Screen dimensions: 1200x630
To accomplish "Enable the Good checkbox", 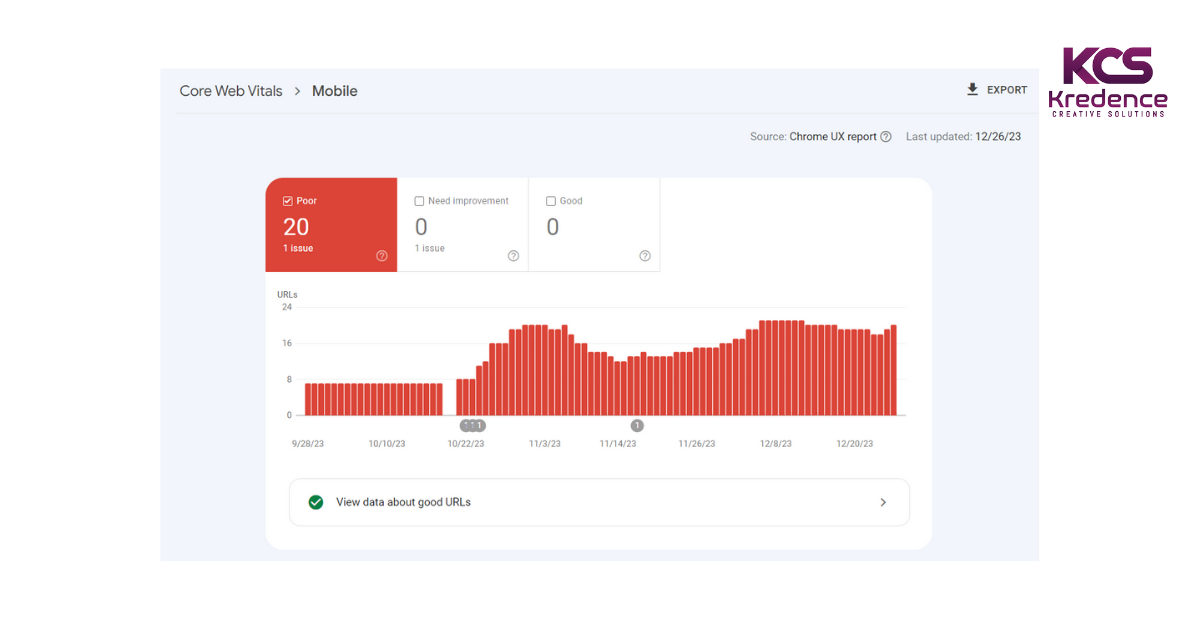I will tap(550, 200).
